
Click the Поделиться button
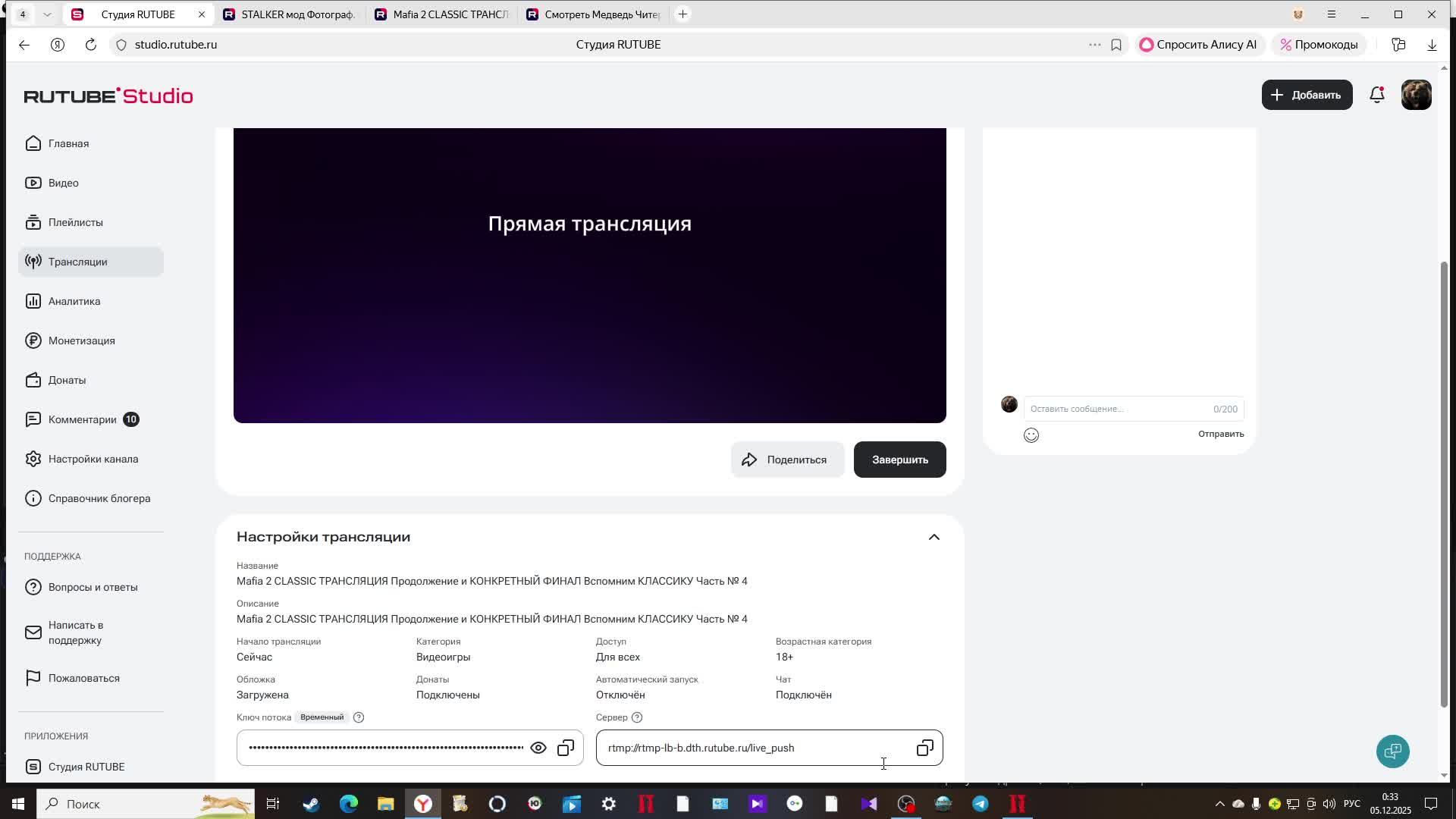787,460
